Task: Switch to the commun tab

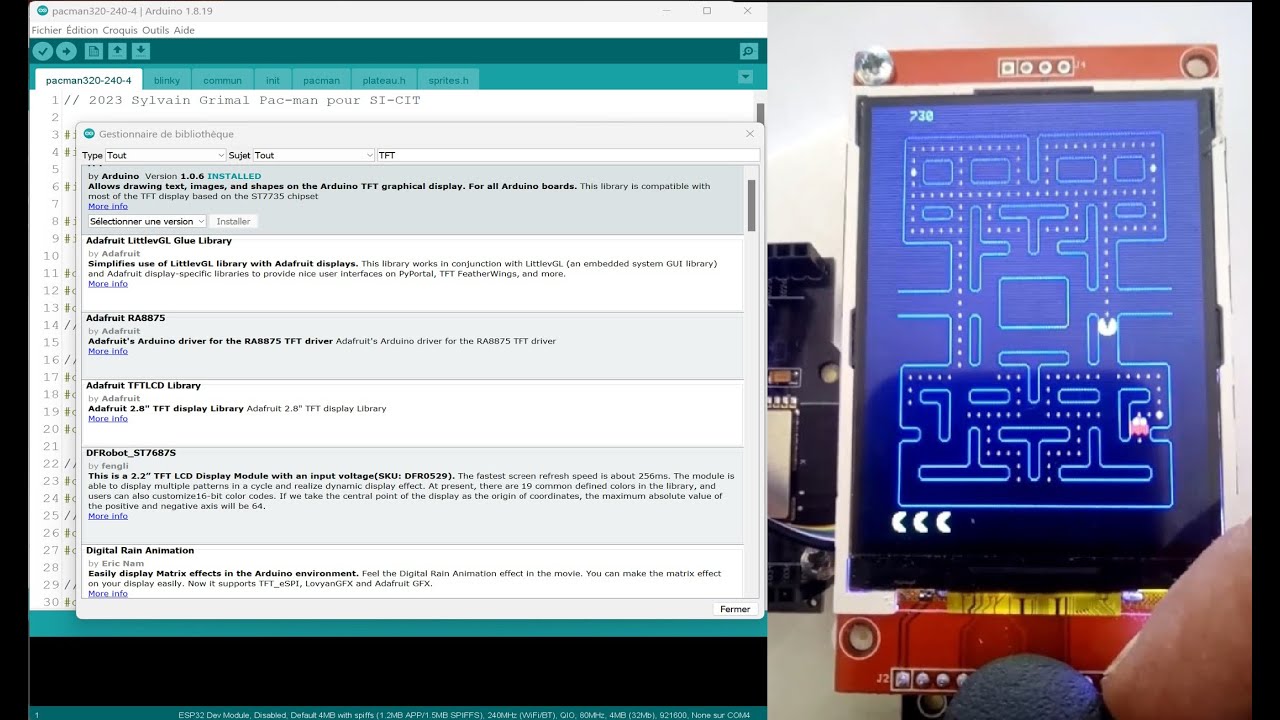Action: click(x=222, y=80)
